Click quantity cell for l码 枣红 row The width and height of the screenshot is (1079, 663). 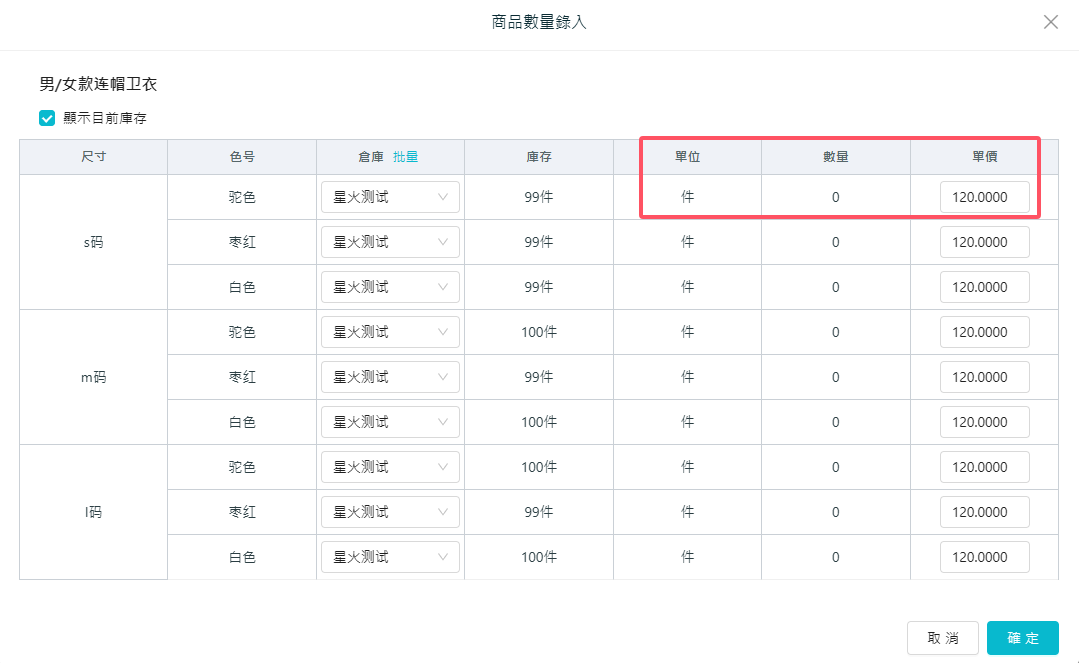pos(835,512)
